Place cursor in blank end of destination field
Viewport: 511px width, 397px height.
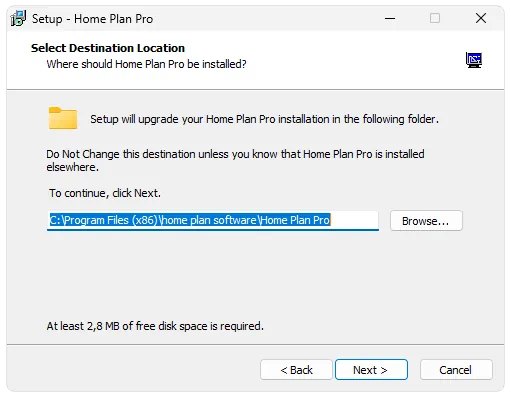click(354, 220)
